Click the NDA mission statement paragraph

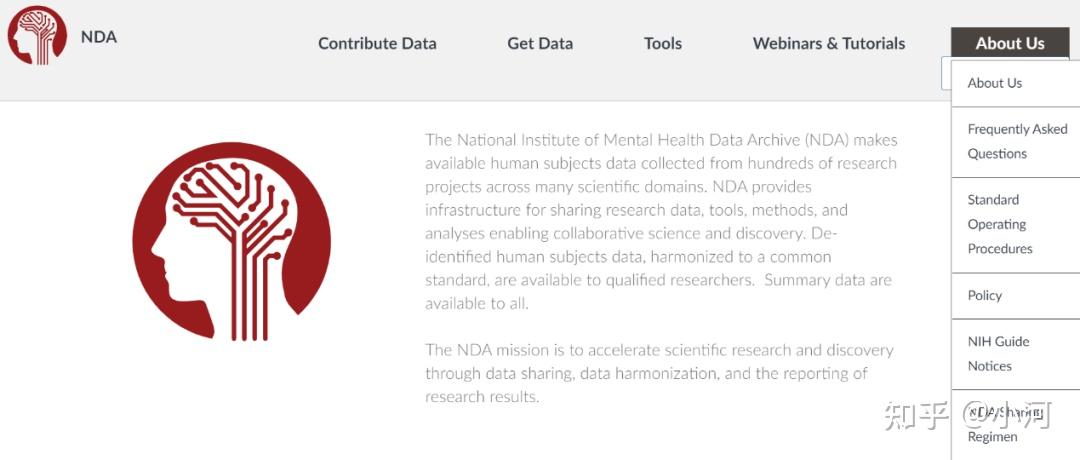pyautogui.click(x=660, y=373)
